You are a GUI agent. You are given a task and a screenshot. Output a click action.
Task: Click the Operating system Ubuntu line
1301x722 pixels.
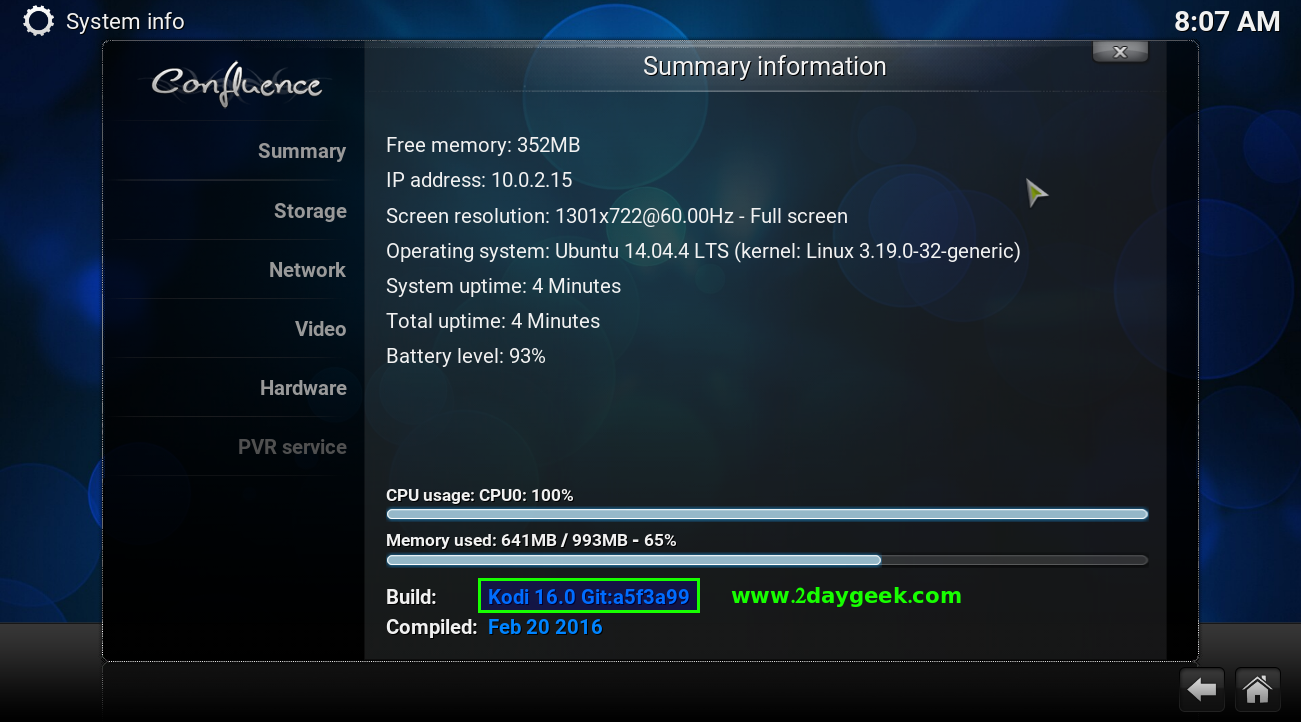(x=703, y=251)
